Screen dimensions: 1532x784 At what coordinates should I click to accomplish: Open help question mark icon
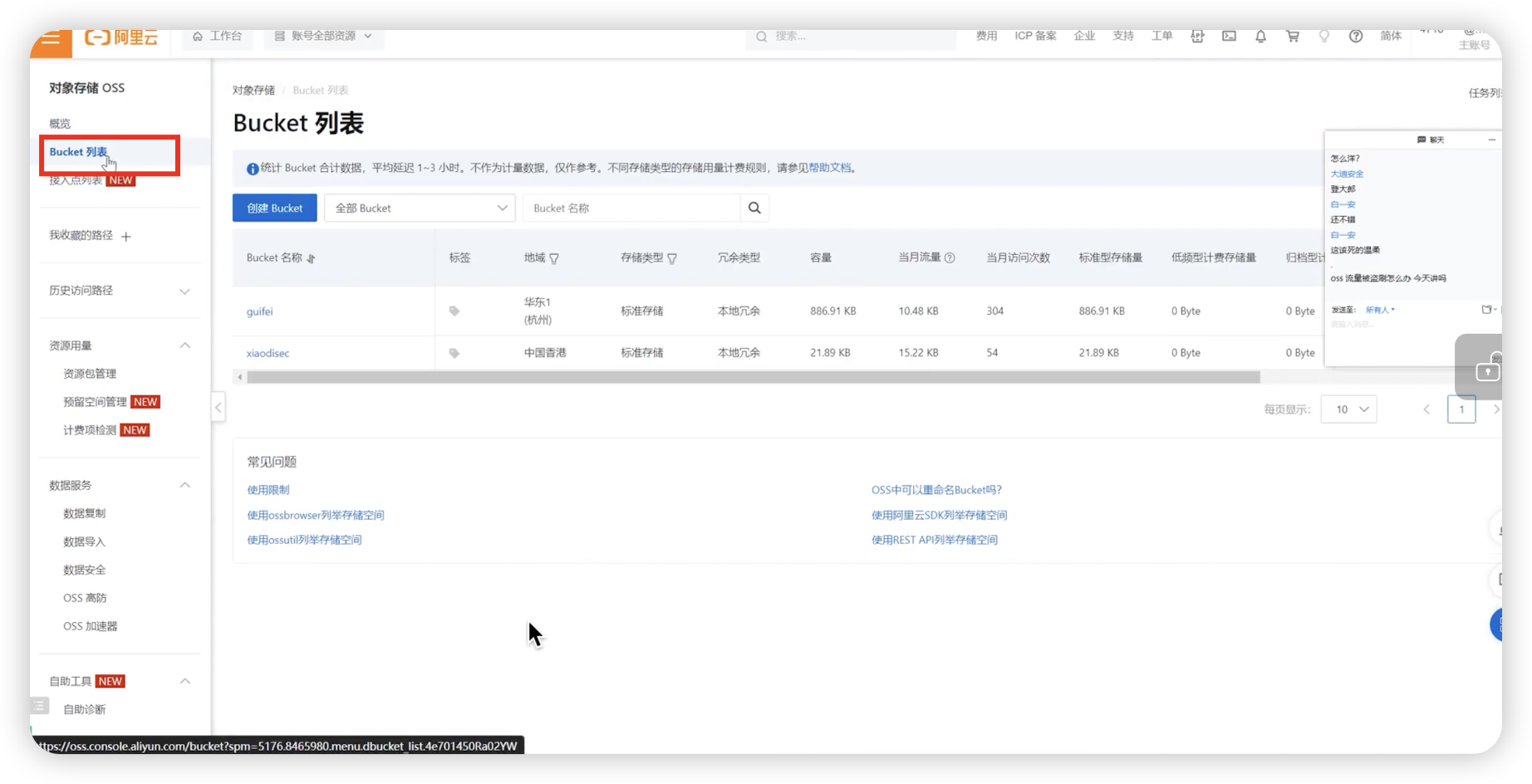pos(1356,37)
